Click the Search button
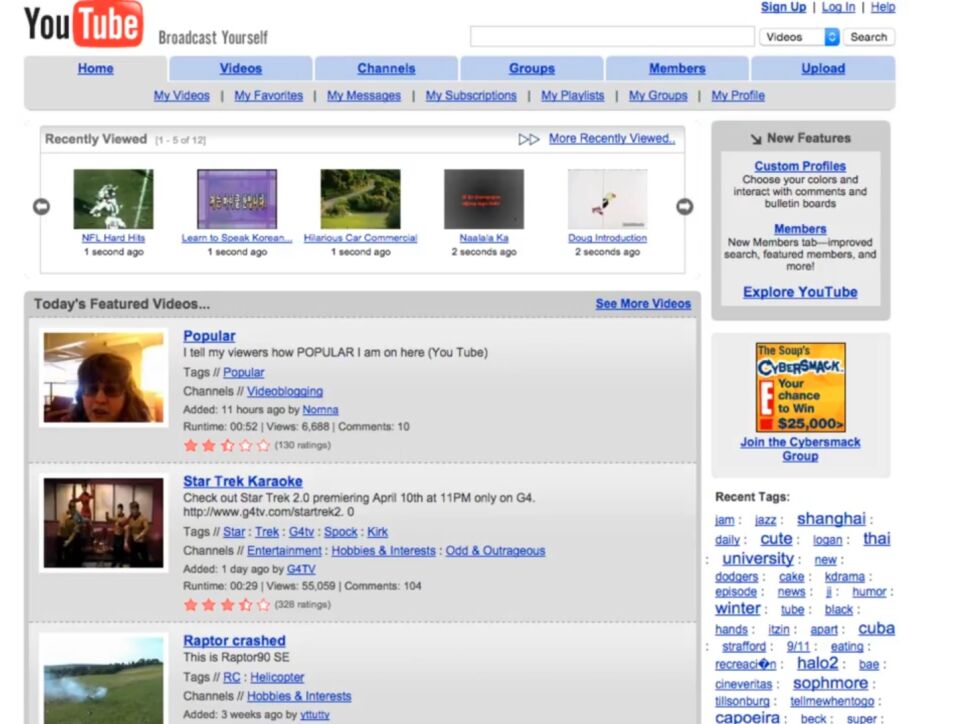 pos(869,37)
